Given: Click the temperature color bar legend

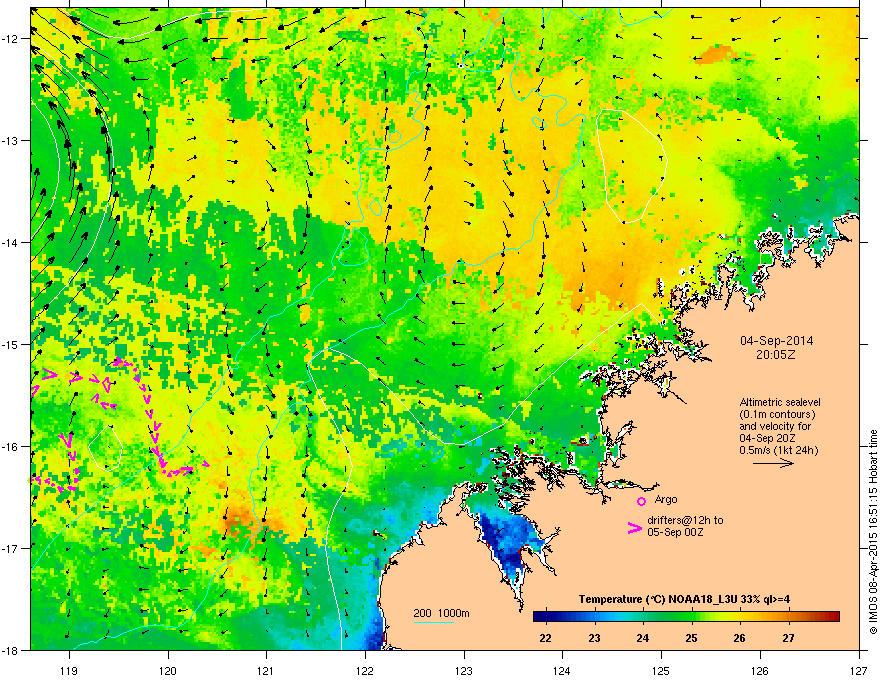Looking at the screenshot, I should [686, 617].
